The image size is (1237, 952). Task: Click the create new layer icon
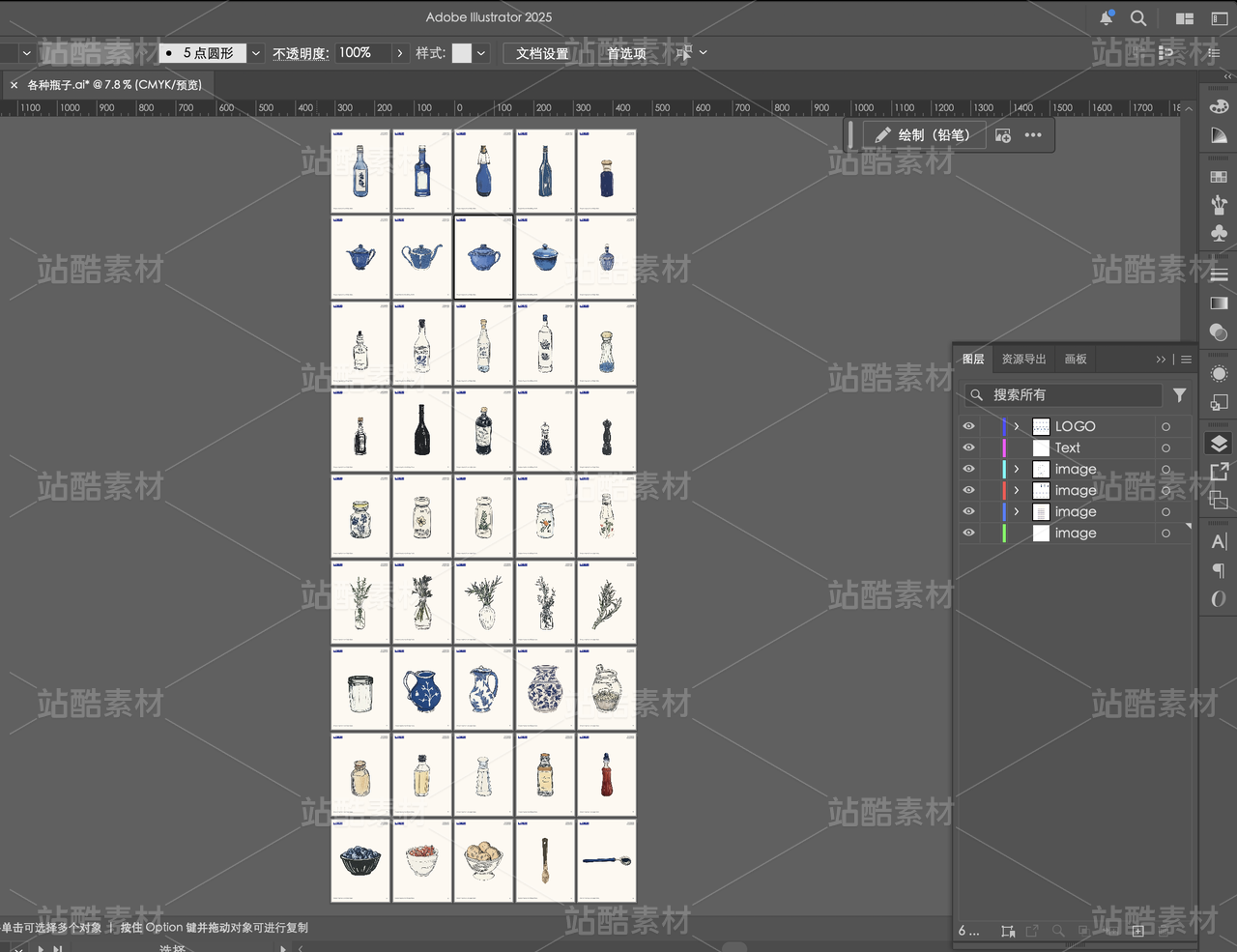tap(1138, 931)
